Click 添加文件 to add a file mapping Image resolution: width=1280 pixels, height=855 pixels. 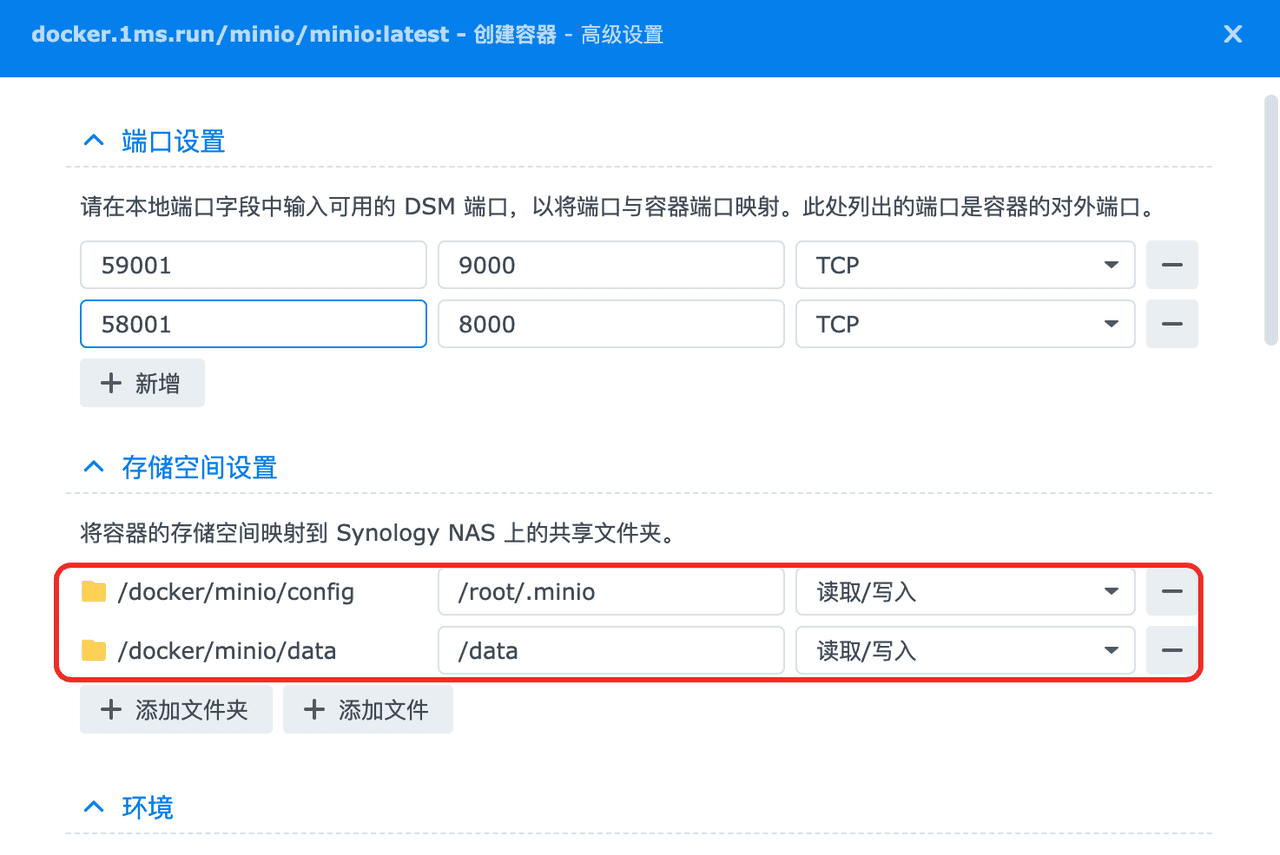click(x=368, y=709)
